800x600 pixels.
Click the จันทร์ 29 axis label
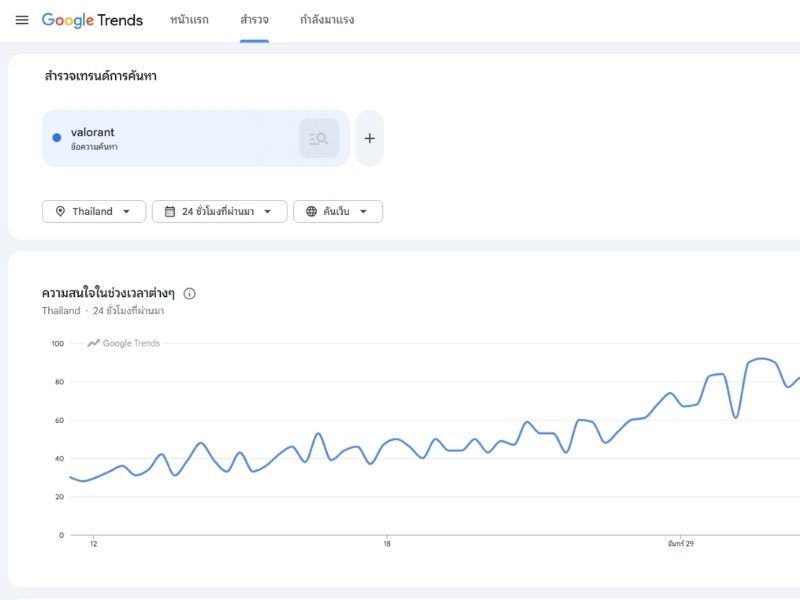pos(681,544)
